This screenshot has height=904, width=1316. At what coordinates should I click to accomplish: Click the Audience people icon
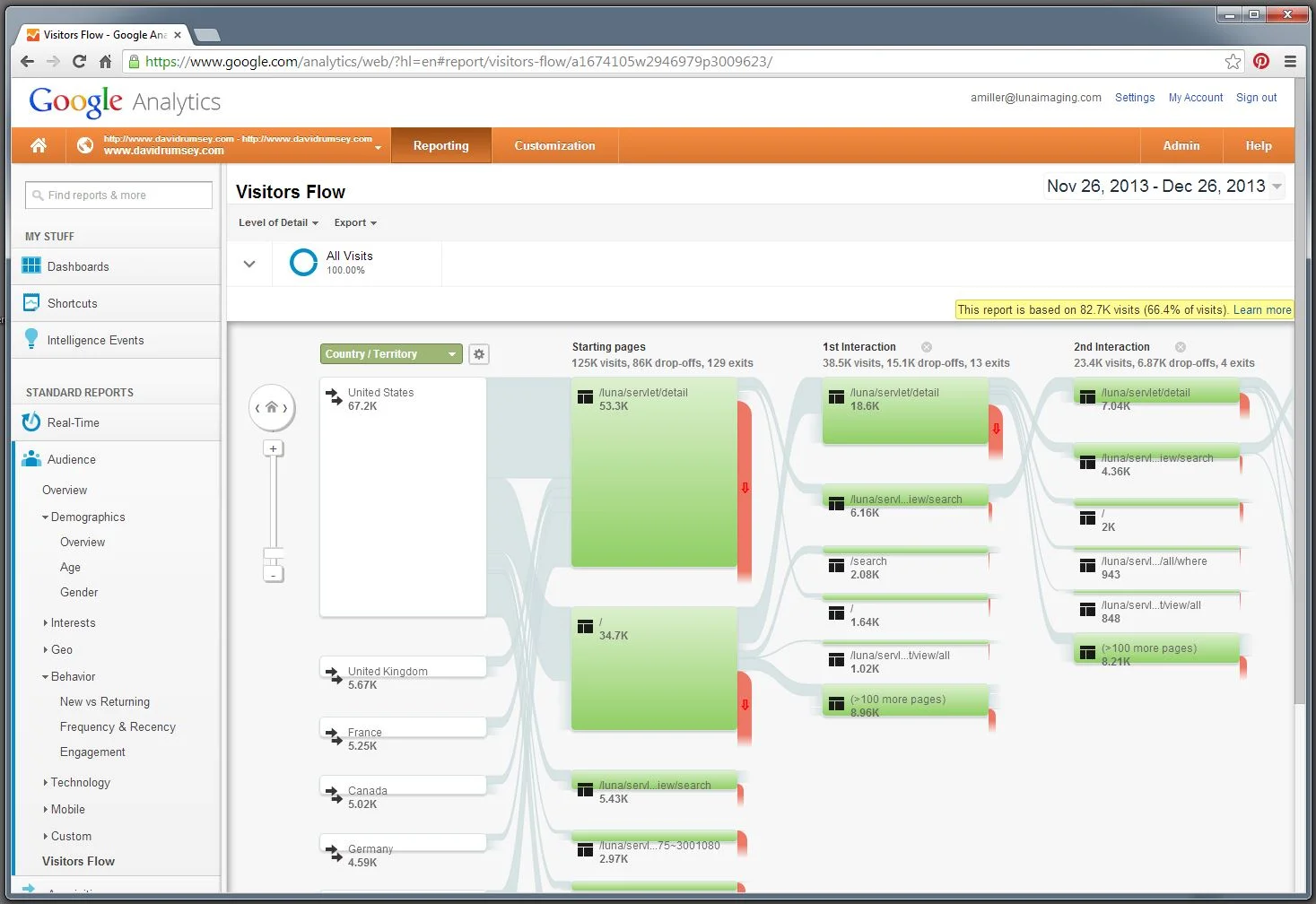(31, 458)
